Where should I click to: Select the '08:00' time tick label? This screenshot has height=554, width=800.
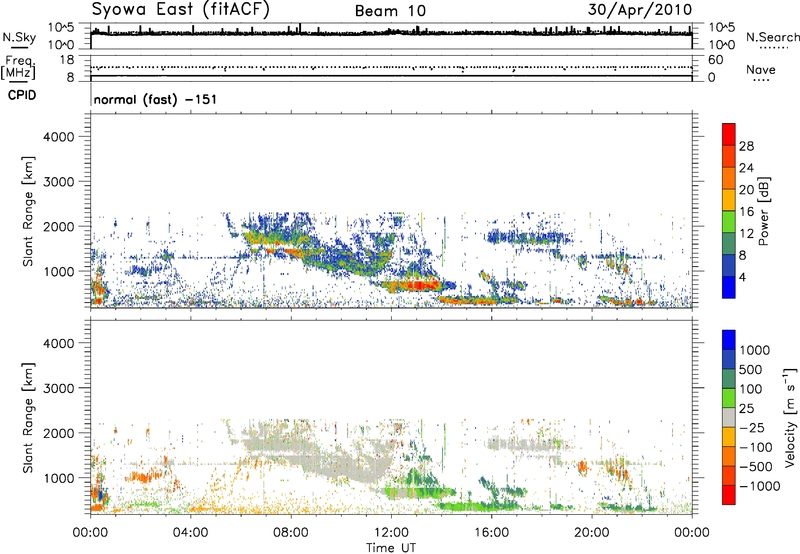[x=291, y=533]
